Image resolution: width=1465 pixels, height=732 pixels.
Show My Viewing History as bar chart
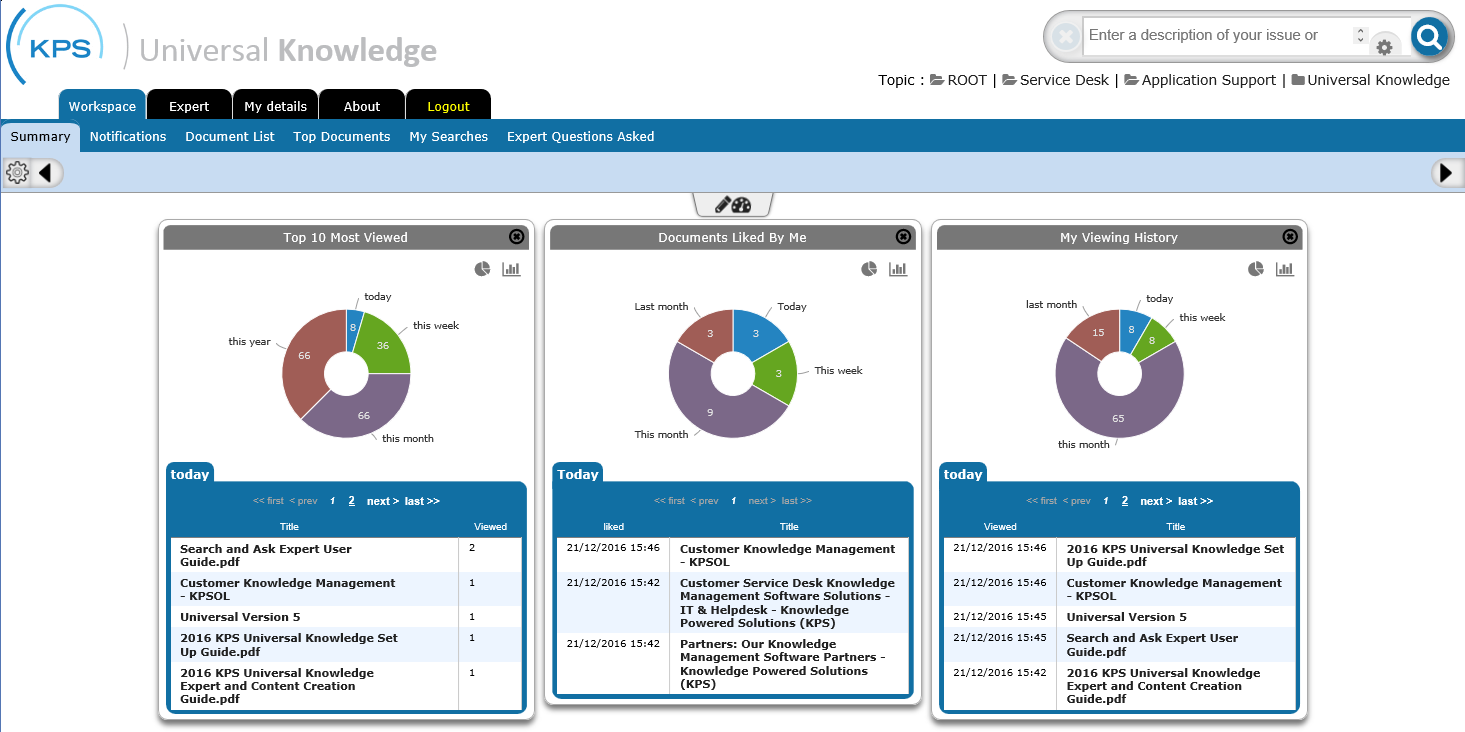click(x=1285, y=269)
